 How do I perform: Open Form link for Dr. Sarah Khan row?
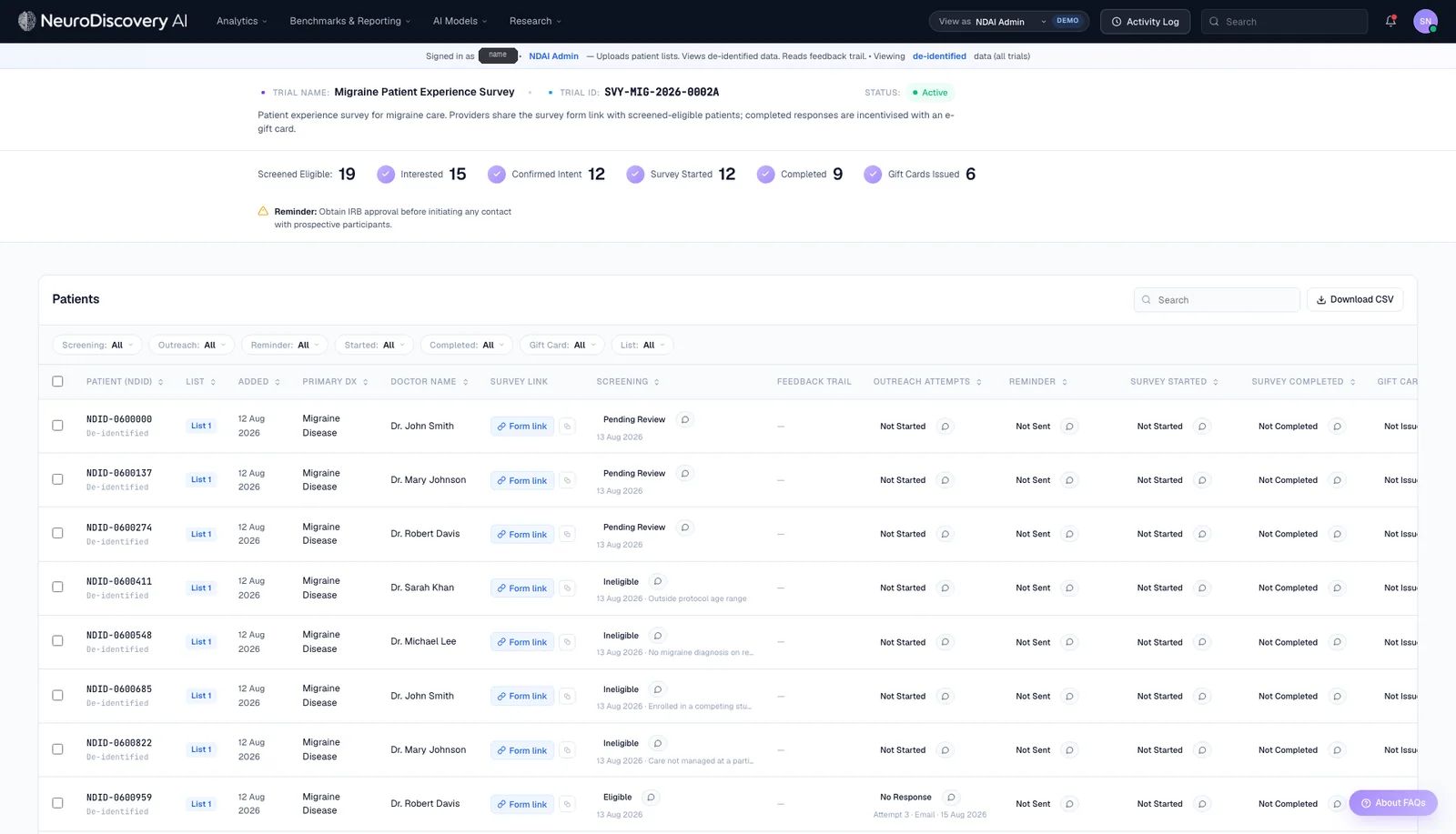(x=522, y=588)
